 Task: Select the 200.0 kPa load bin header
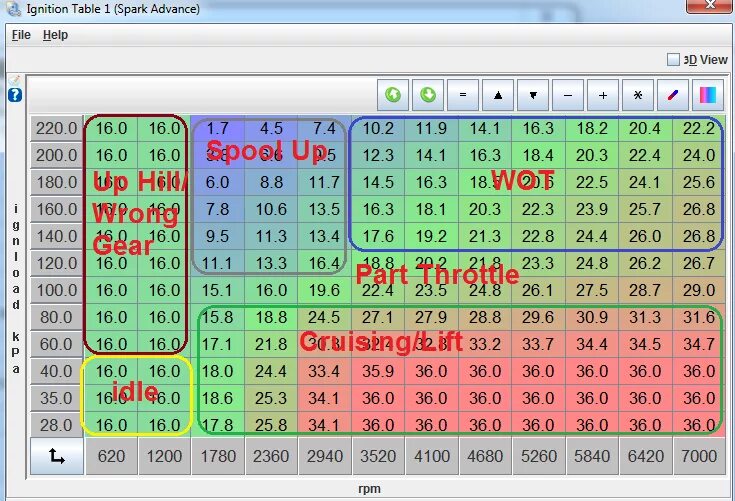(x=56, y=155)
